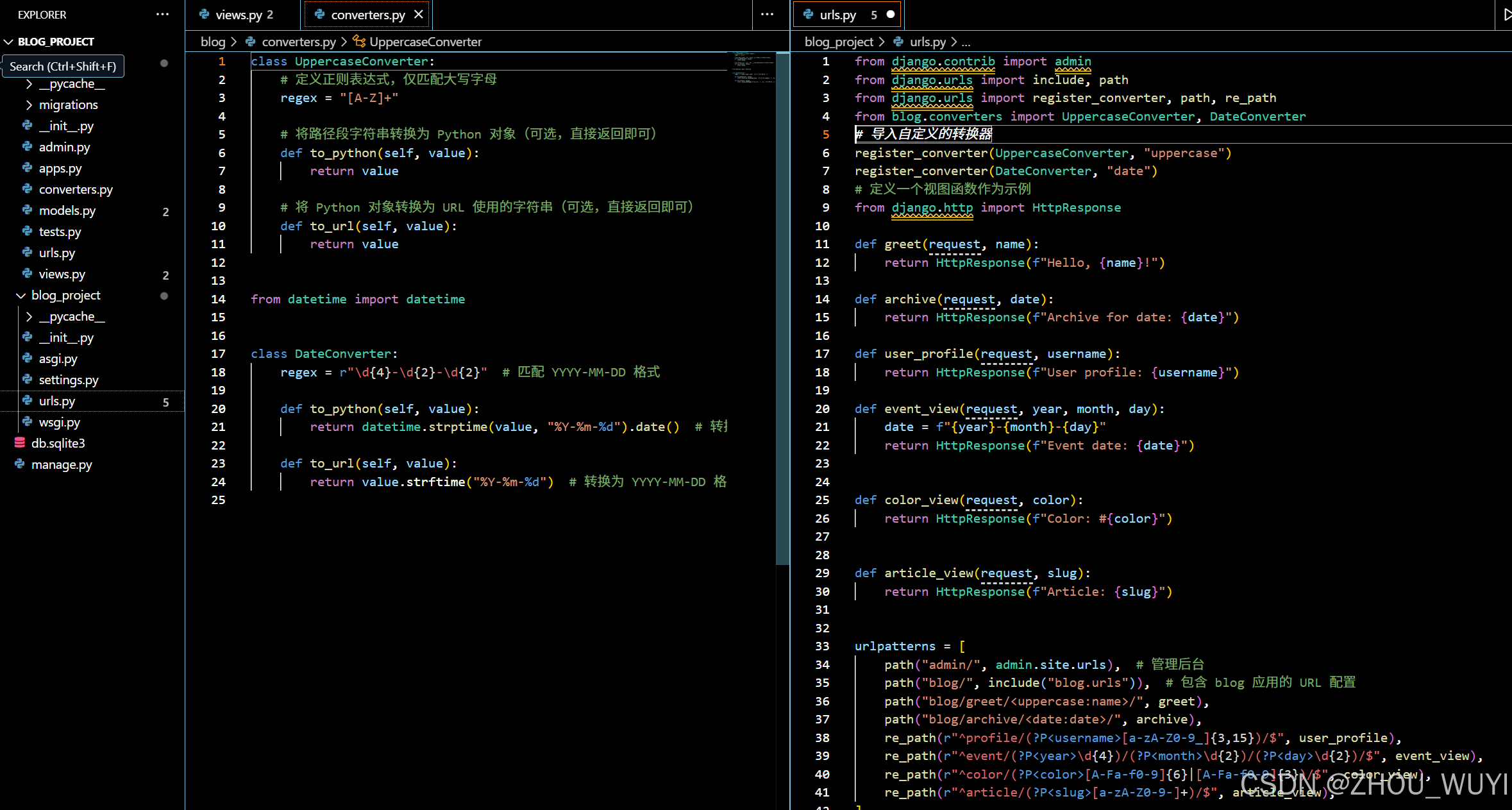The image size is (1512, 810).
Task: Click problem count 2 beside models.py
Action: [x=165, y=212]
